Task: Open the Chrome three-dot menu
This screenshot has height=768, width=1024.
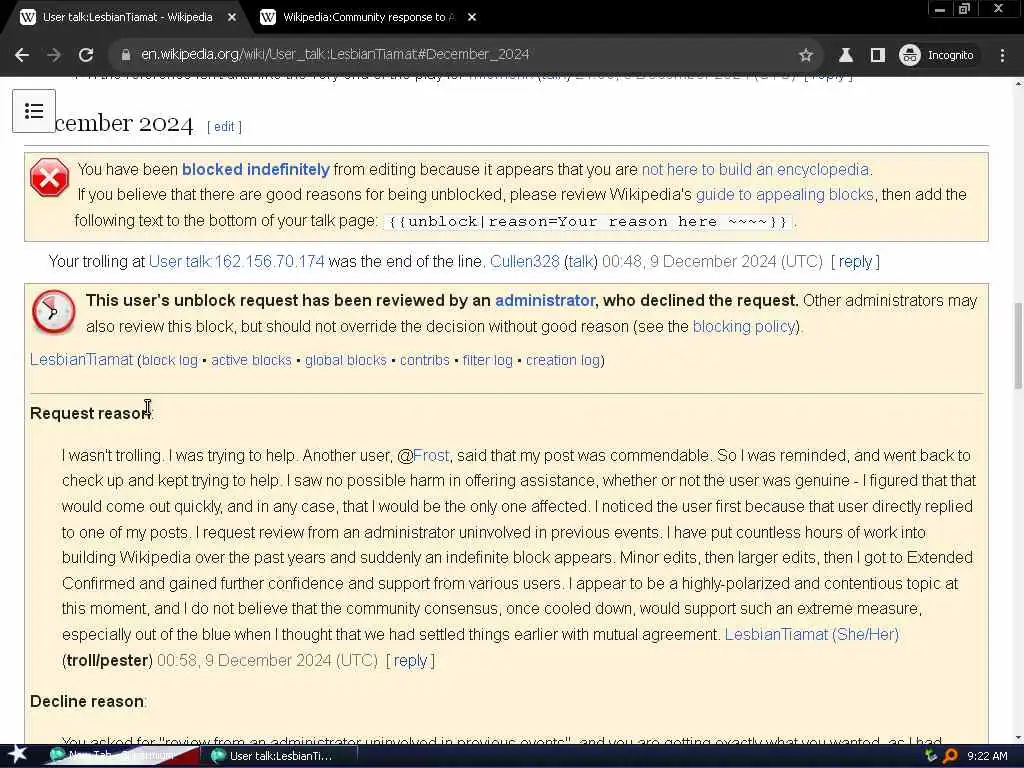Action: (x=1002, y=55)
